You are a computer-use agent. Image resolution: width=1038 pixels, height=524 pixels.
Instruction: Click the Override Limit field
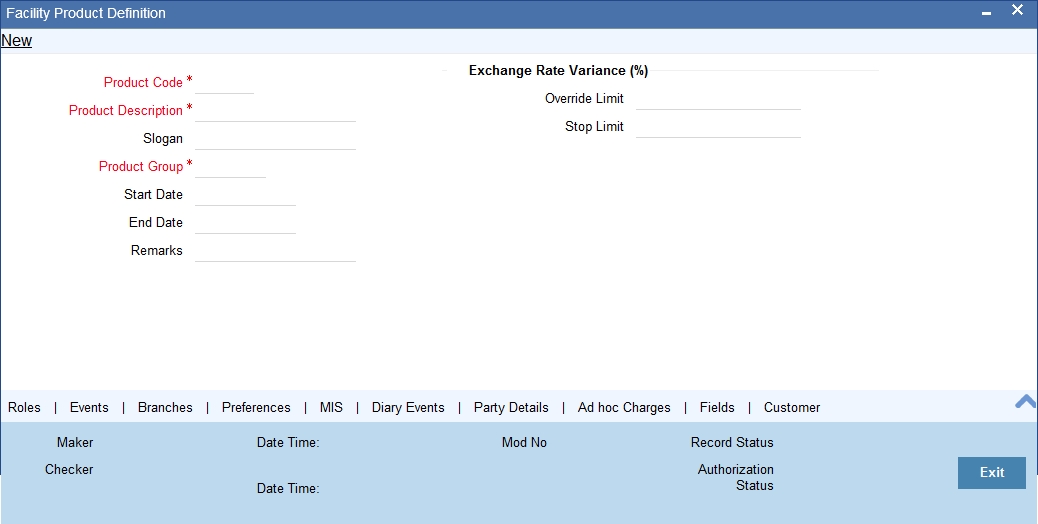pyautogui.click(x=718, y=99)
